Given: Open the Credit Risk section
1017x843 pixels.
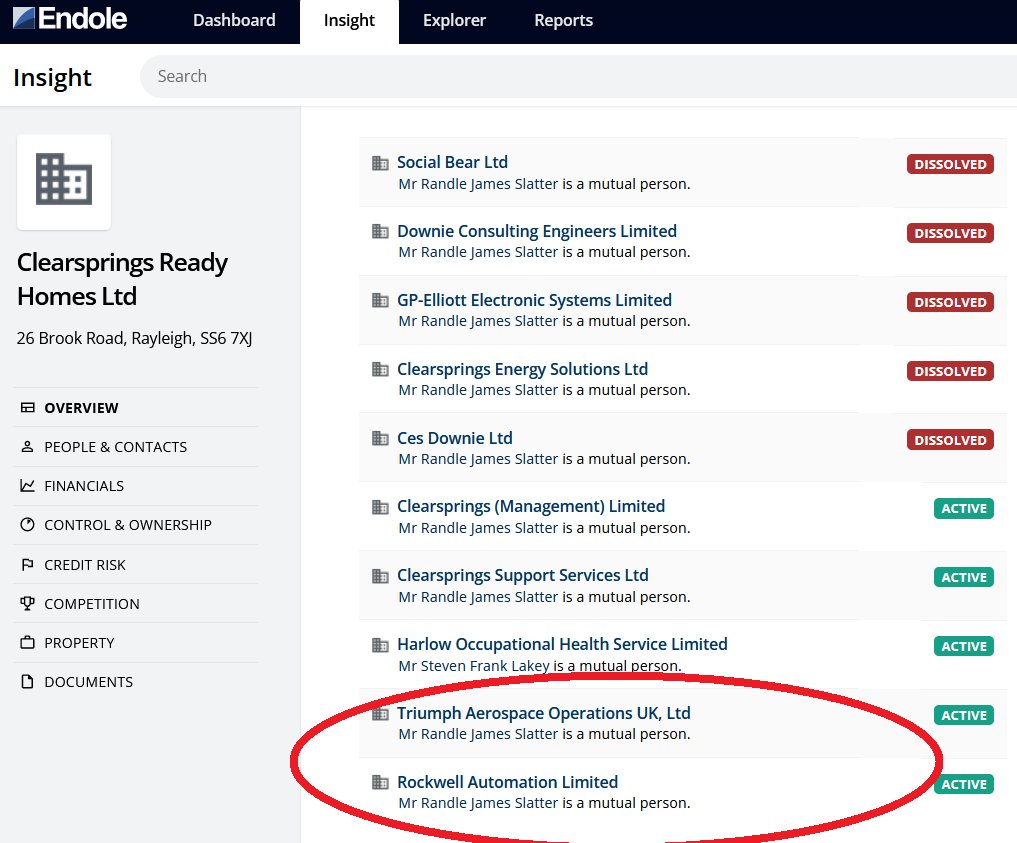Looking at the screenshot, I should pyautogui.click(x=136, y=565).
